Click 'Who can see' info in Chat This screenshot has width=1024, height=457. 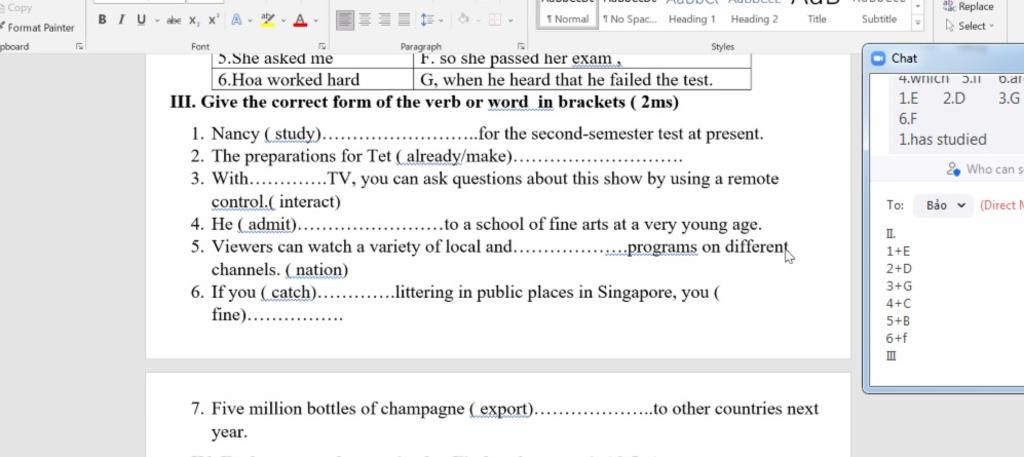(985, 169)
